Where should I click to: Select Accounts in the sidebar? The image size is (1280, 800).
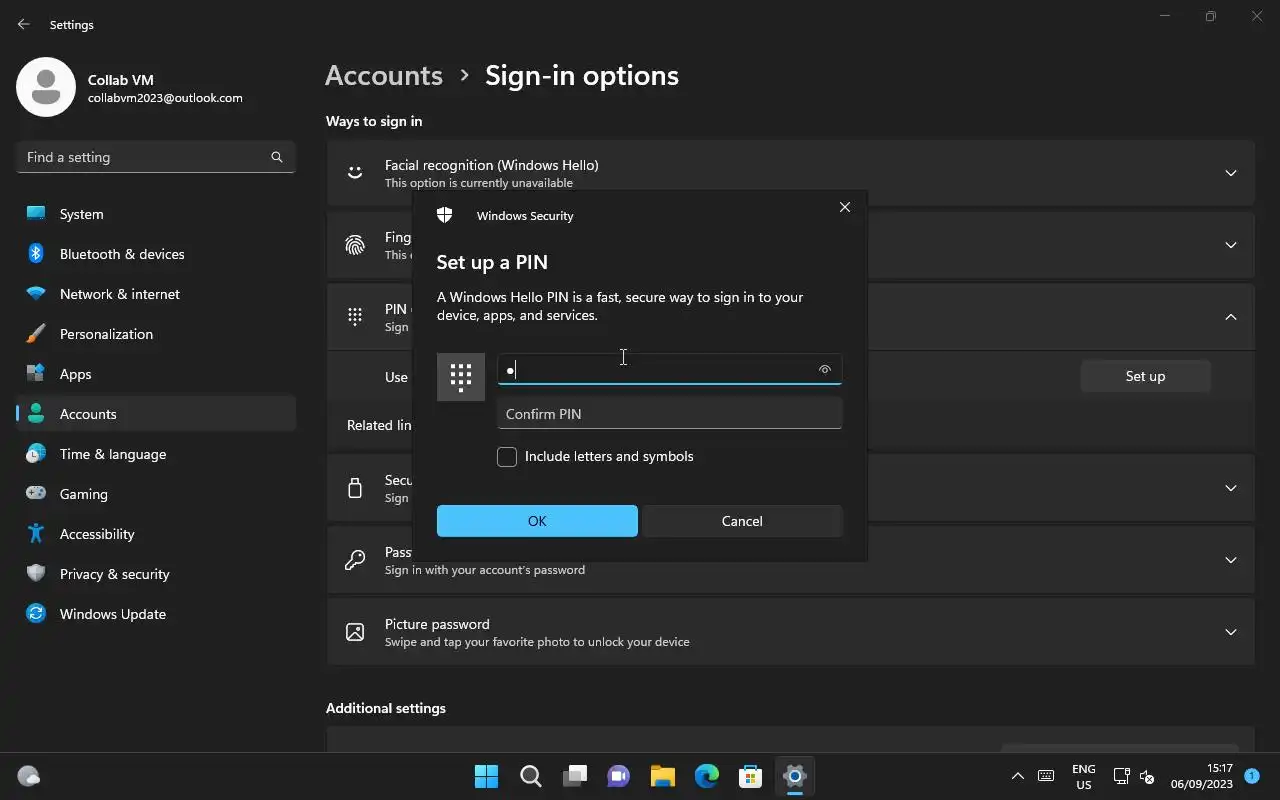[x=156, y=414]
